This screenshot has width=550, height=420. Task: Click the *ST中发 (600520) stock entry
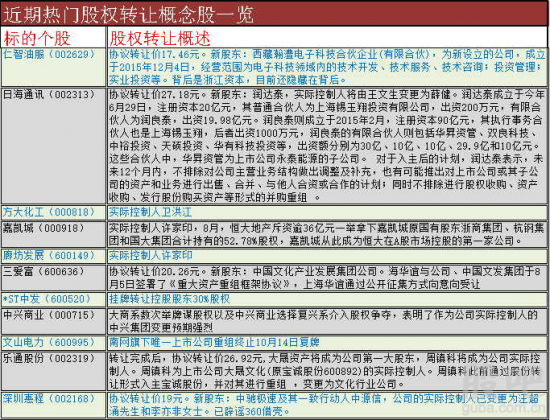[x=47, y=299]
